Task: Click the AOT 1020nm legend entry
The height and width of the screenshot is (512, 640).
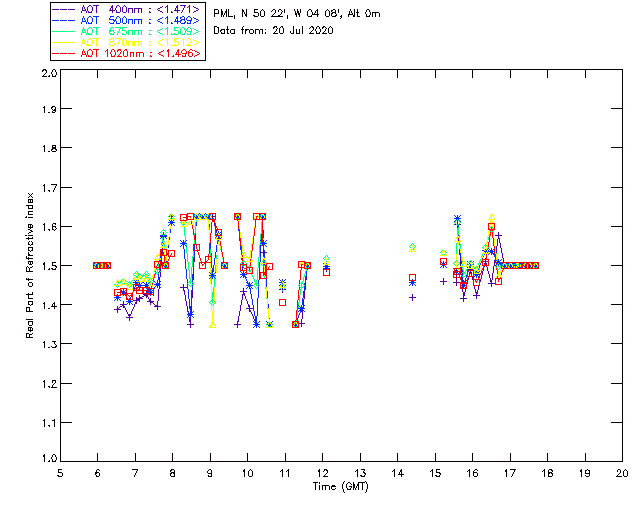Action: click(126, 53)
